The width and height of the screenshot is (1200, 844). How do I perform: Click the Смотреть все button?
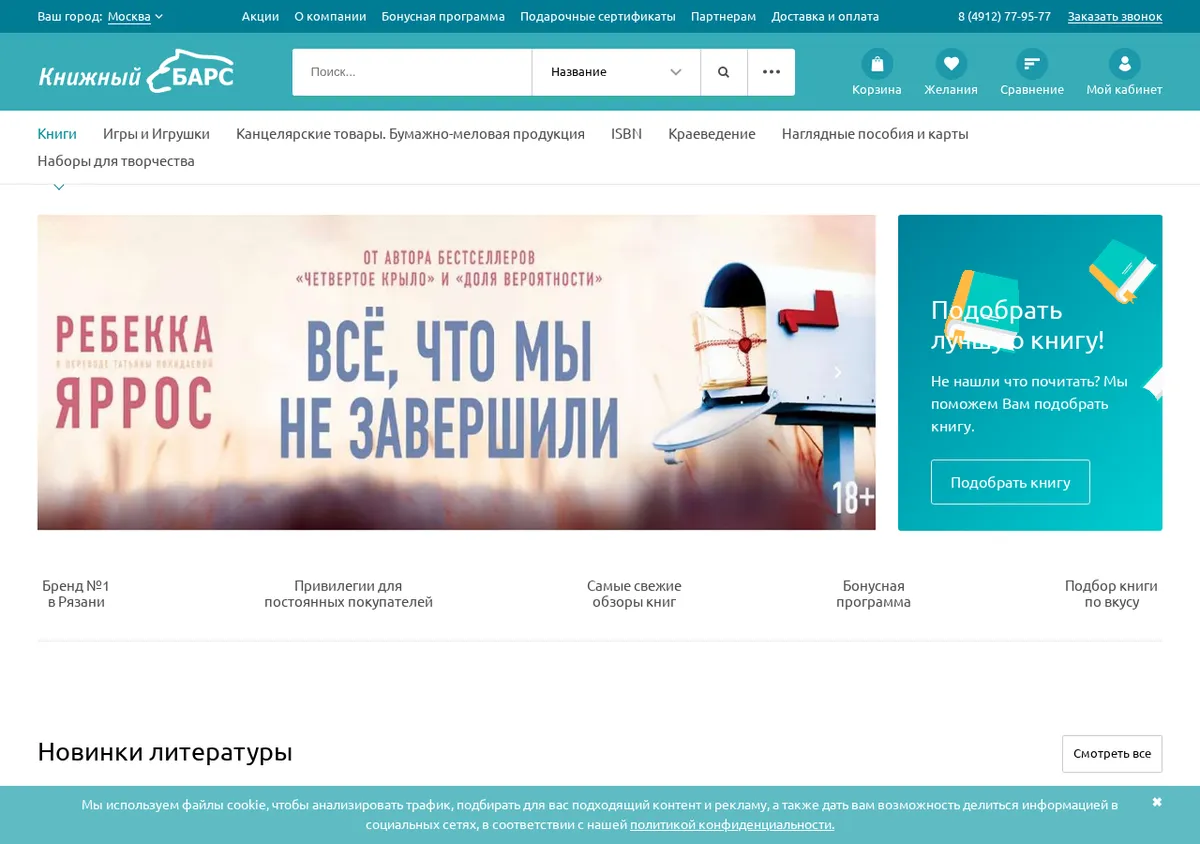pyautogui.click(x=1112, y=753)
